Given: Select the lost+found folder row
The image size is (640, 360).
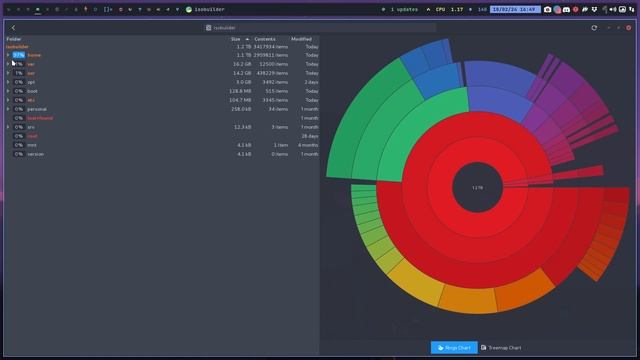Looking at the screenshot, I should (162, 118).
